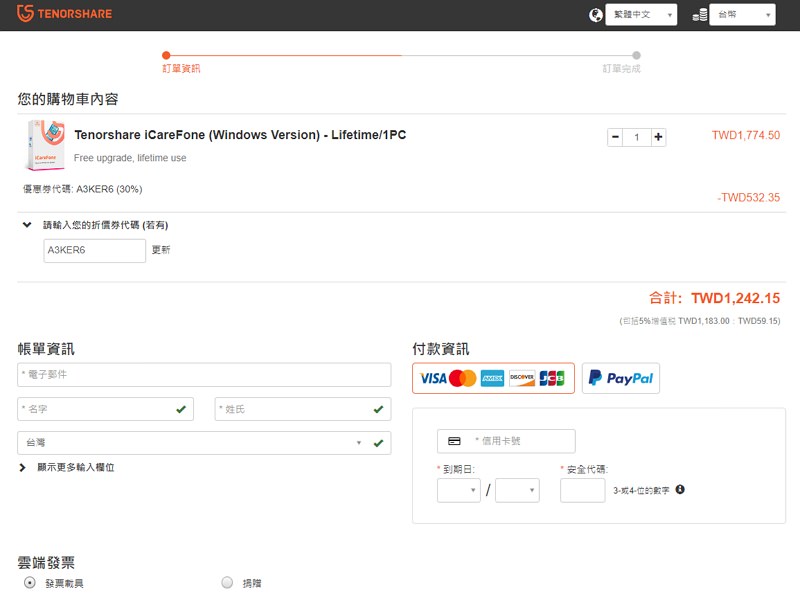Click the Free upgrade, lifetime use text
This screenshot has width=800, height=598.
(130, 158)
